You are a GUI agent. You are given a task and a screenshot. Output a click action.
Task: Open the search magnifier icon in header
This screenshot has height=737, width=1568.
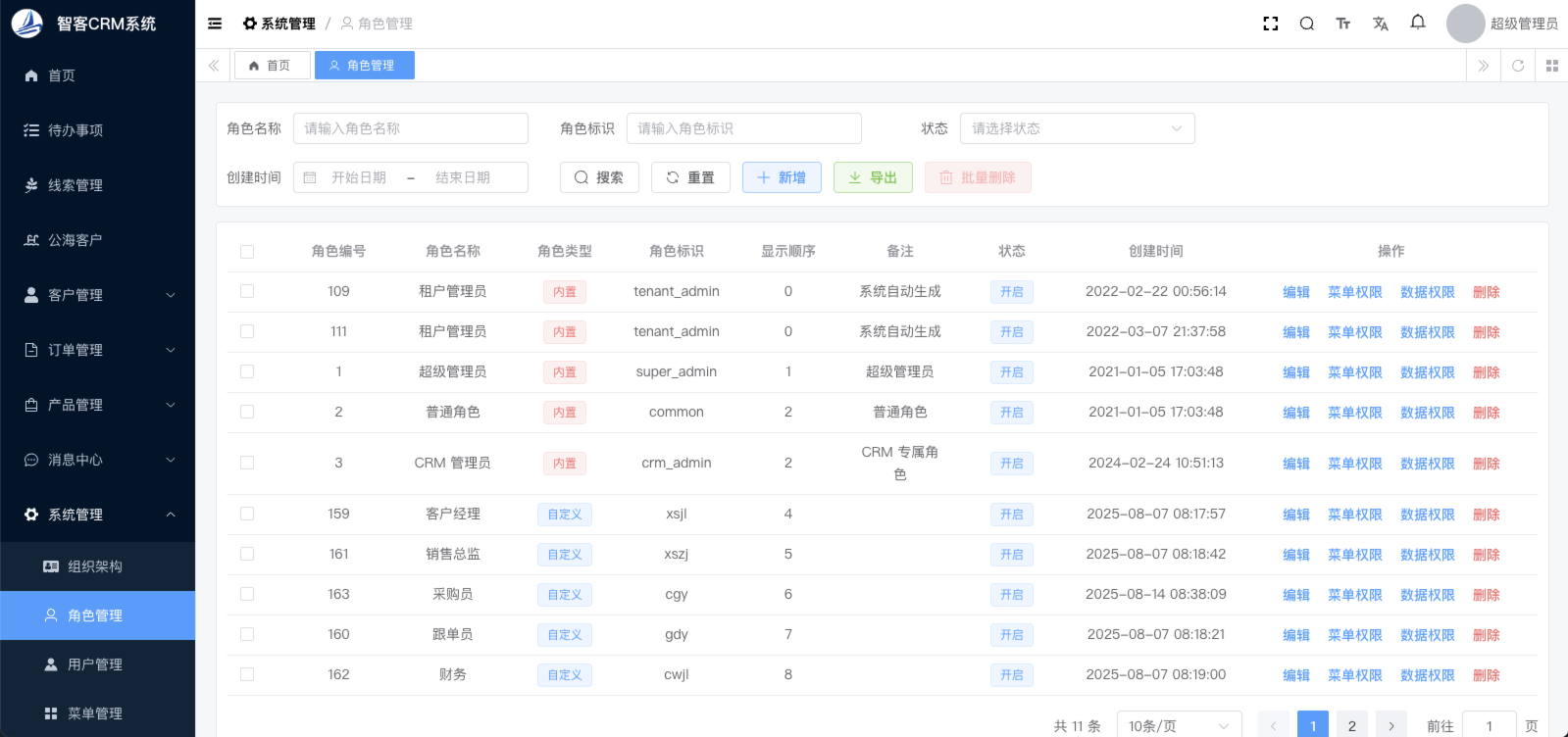1307,24
